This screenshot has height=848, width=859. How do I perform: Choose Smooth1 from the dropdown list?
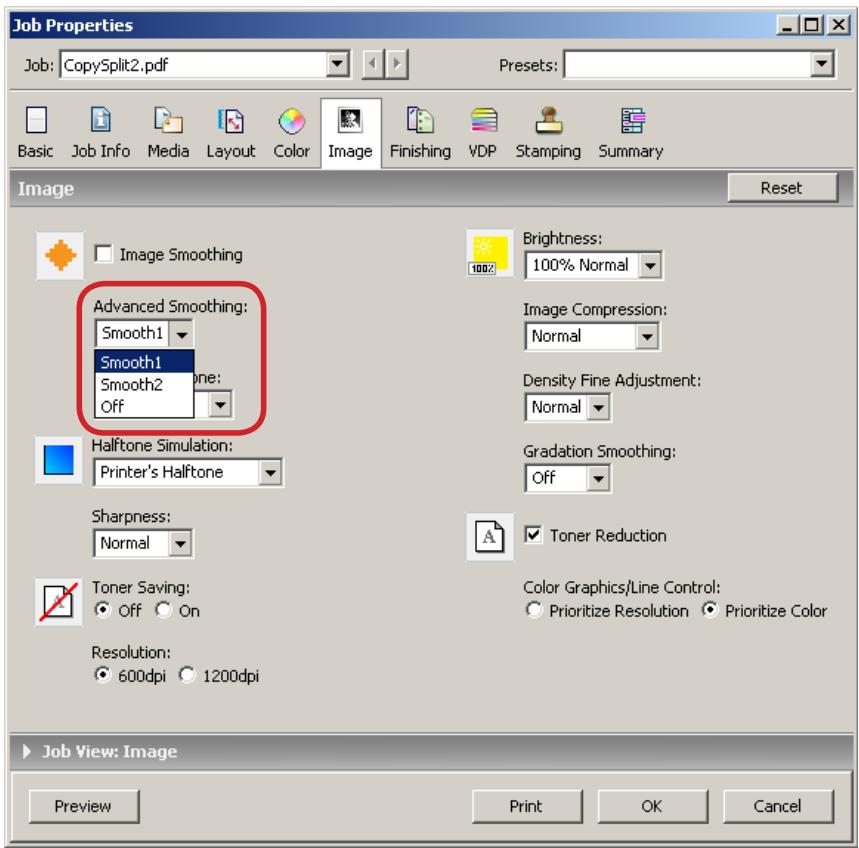[144, 362]
